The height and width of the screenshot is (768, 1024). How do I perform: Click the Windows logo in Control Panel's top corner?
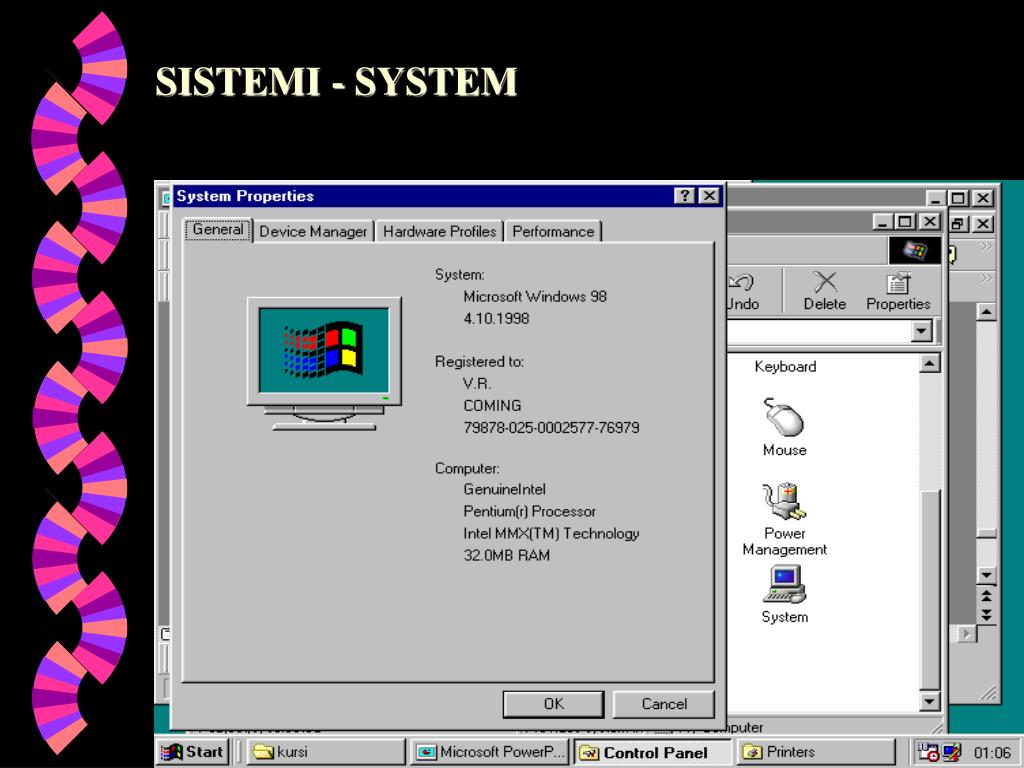point(914,249)
